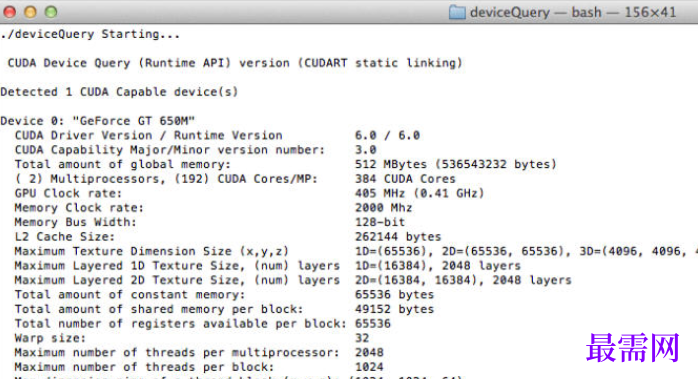Click the maximum threads per block value 1024
Viewport: 698px width, 379px height.
click(x=369, y=367)
